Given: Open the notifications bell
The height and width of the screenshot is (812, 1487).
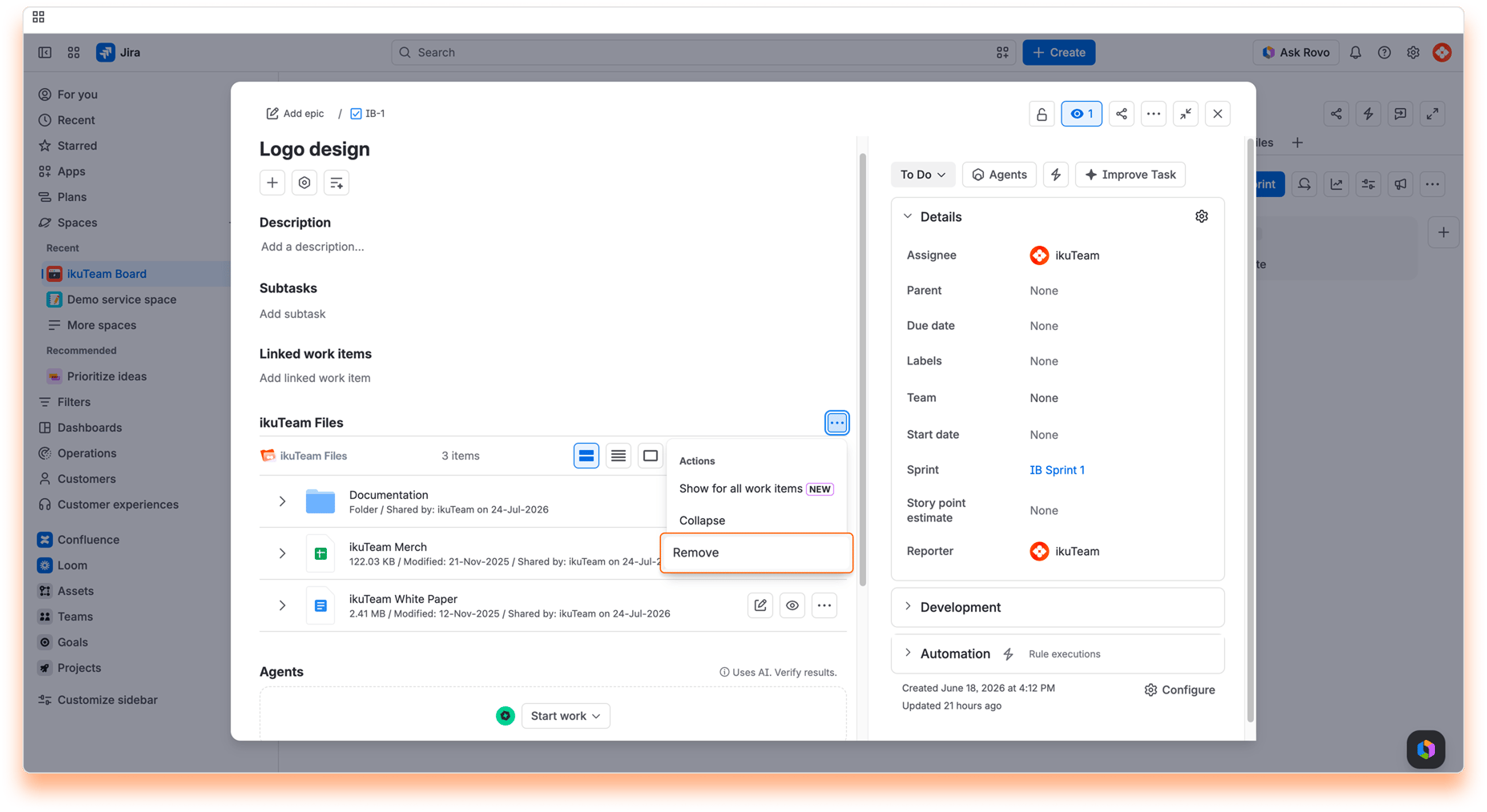Looking at the screenshot, I should [x=1355, y=52].
